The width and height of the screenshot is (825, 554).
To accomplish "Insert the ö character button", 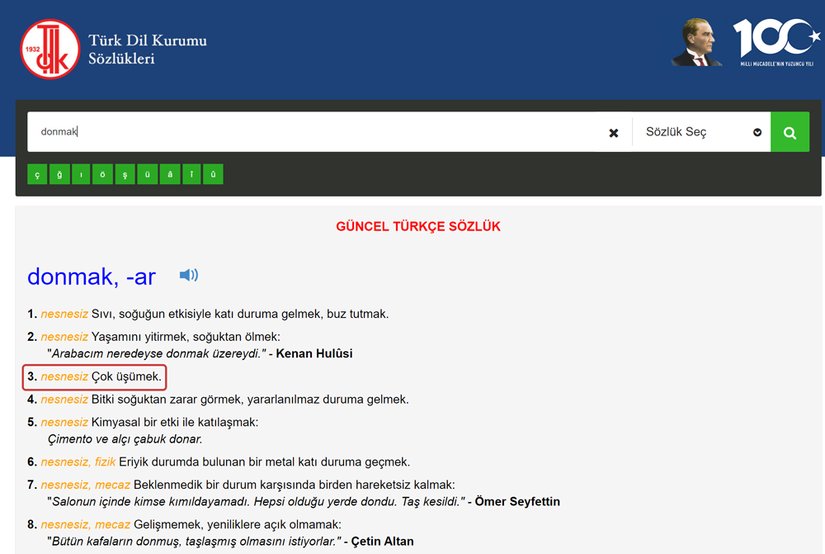I will [x=103, y=174].
